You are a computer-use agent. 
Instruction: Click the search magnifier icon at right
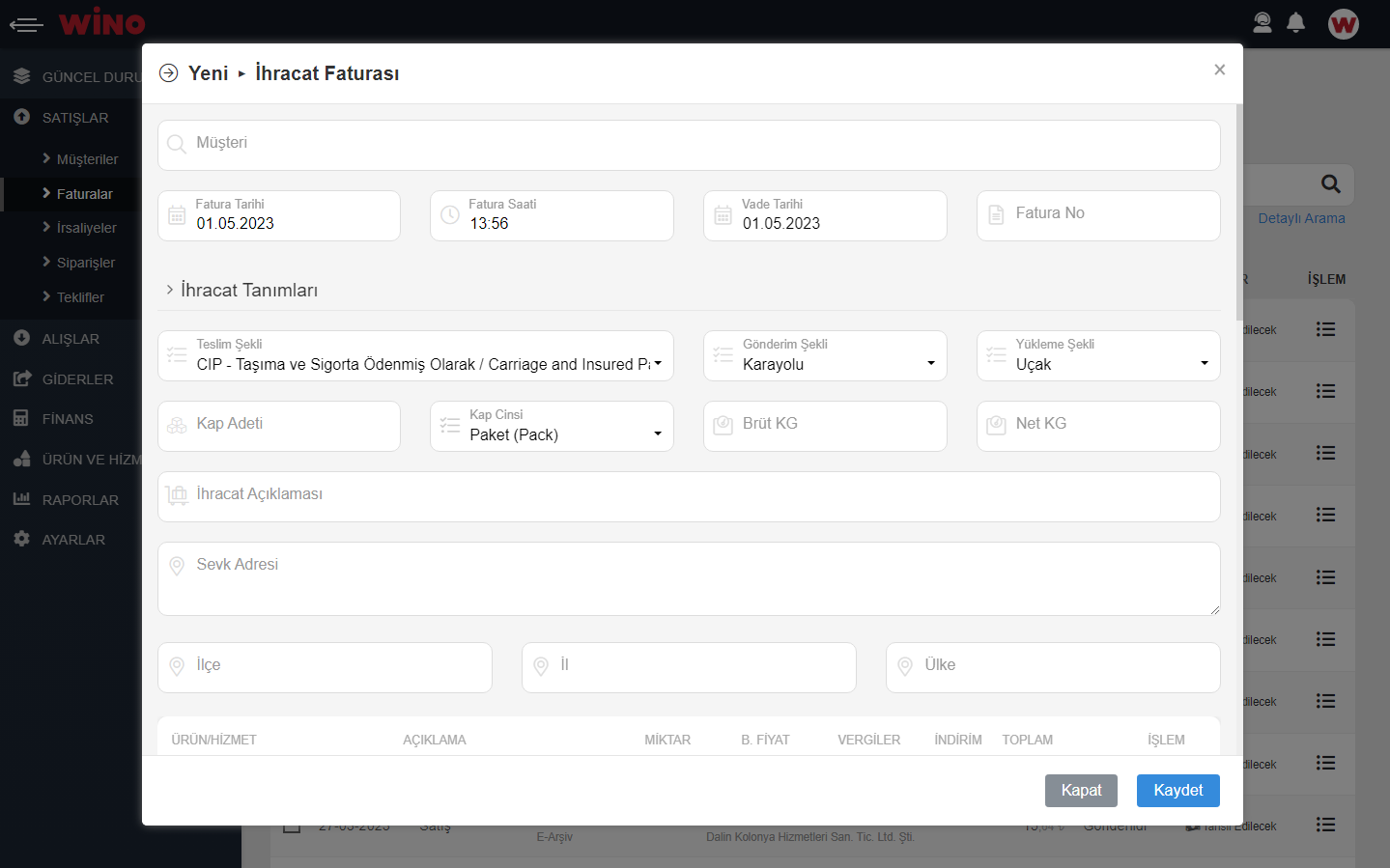pyautogui.click(x=1330, y=183)
